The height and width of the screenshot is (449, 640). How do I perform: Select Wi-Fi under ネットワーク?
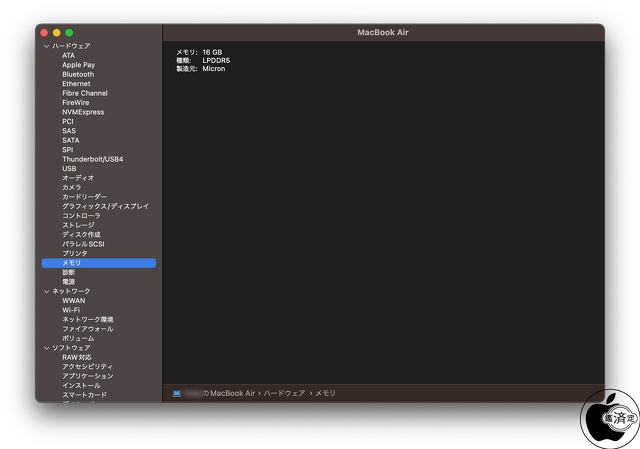71,310
